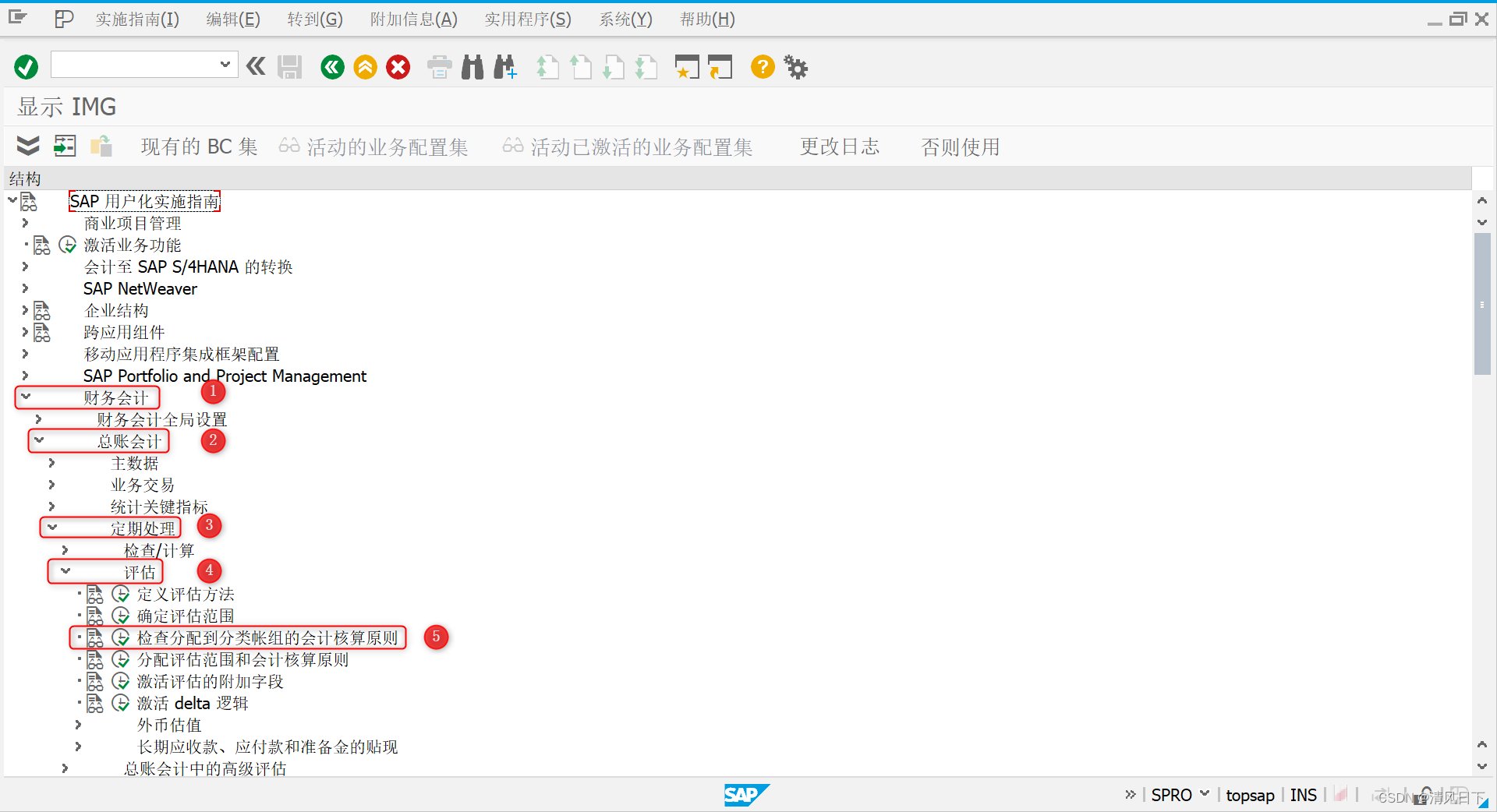
Task: Click the green Enter checkmark icon
Action: [x=27, y=67]
